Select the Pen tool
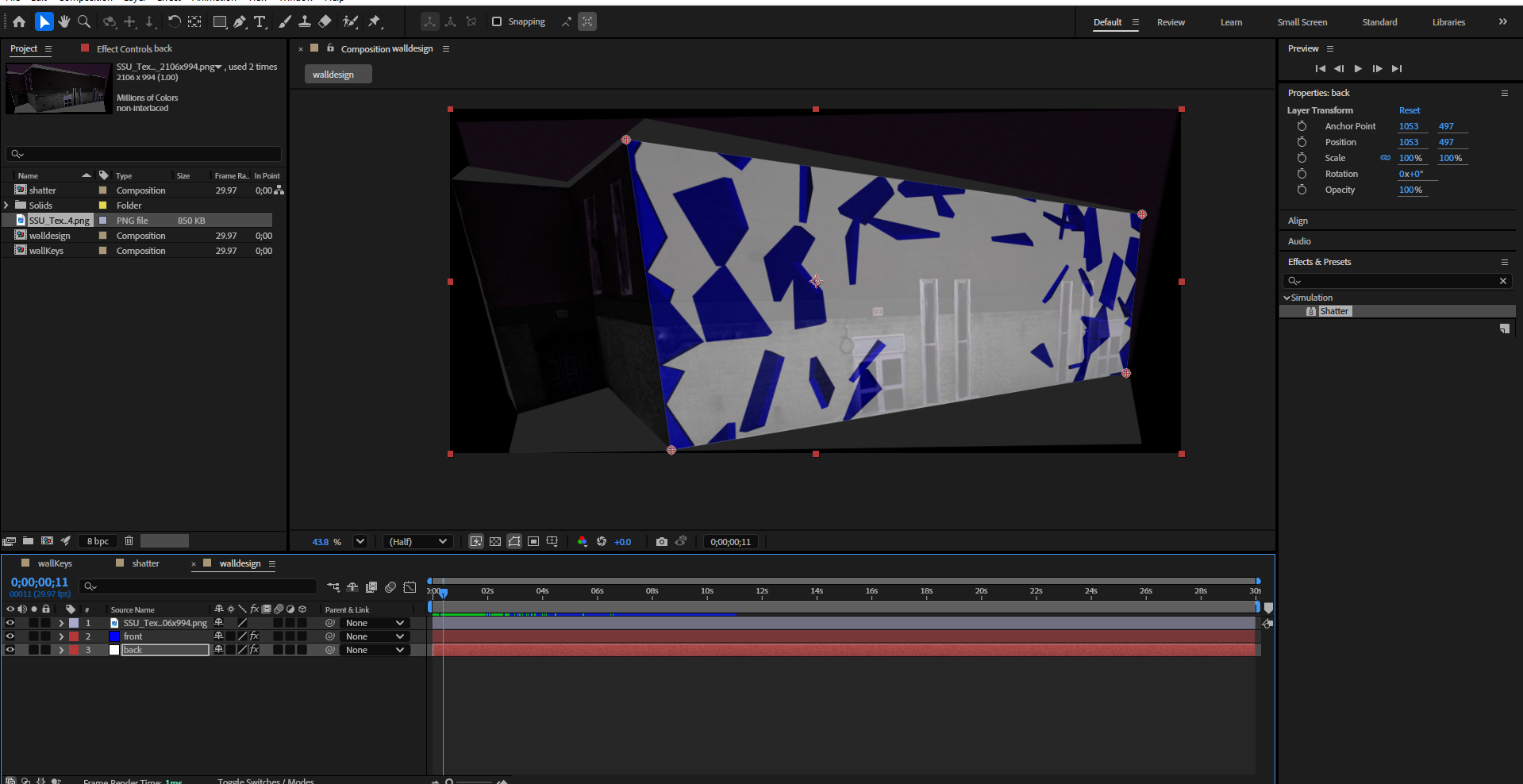1523x784 pixels. point(240,21)
